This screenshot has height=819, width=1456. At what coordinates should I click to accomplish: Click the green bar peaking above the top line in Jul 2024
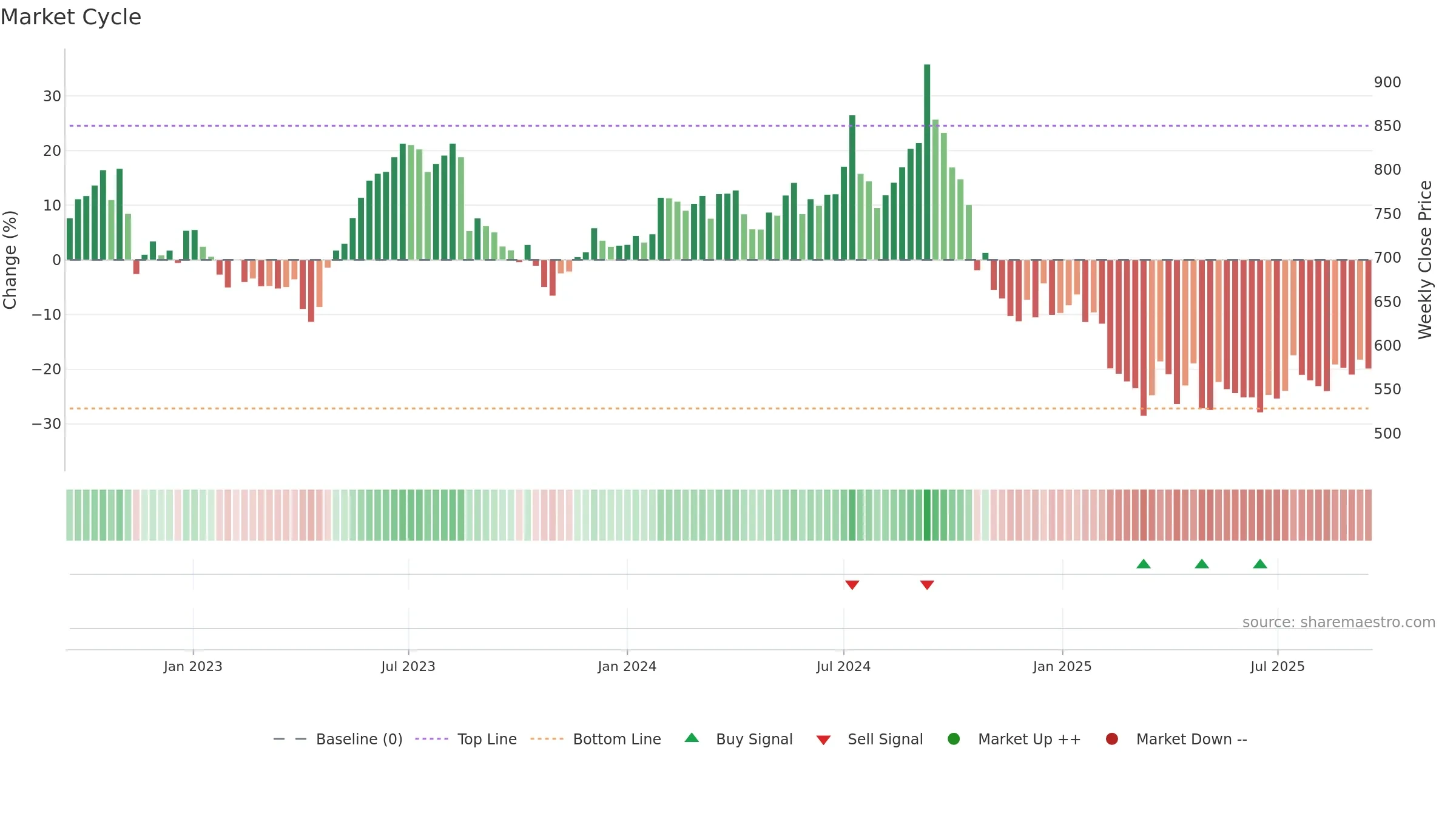tap(852, 187)
